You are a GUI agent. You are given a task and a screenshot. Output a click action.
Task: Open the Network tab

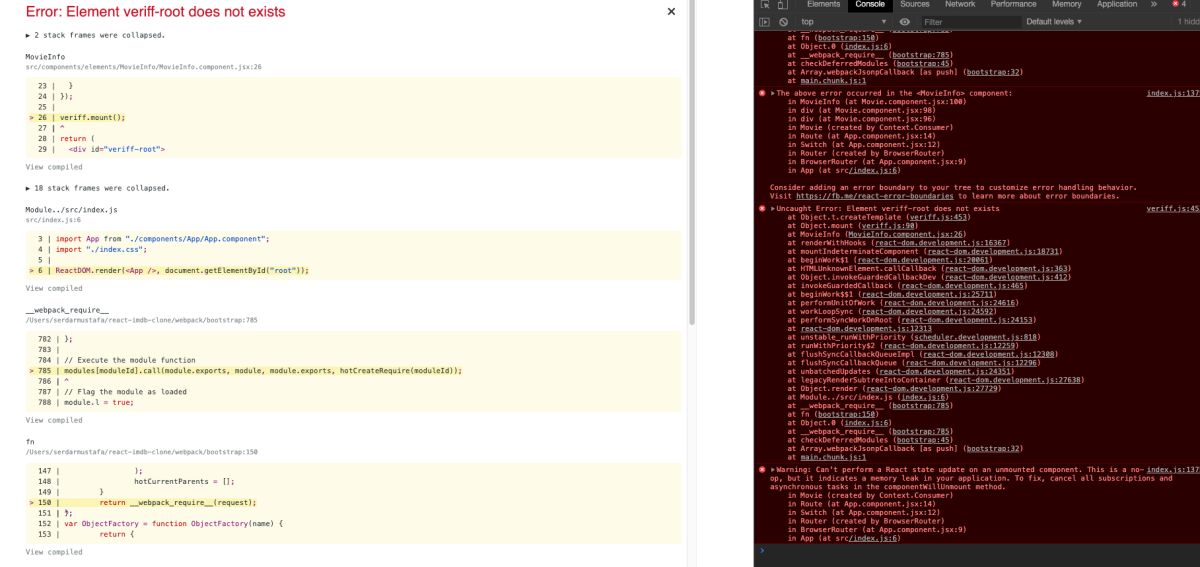coord(960,4)
